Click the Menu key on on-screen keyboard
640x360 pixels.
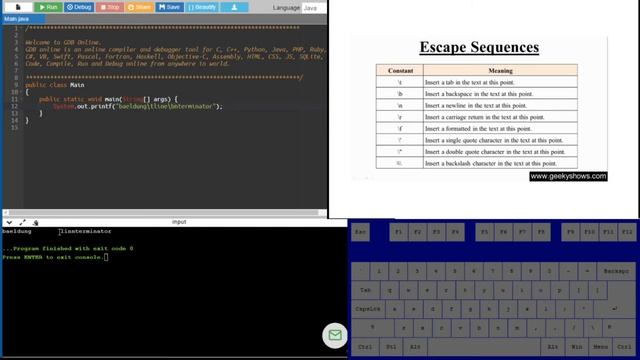coord(600,347)
